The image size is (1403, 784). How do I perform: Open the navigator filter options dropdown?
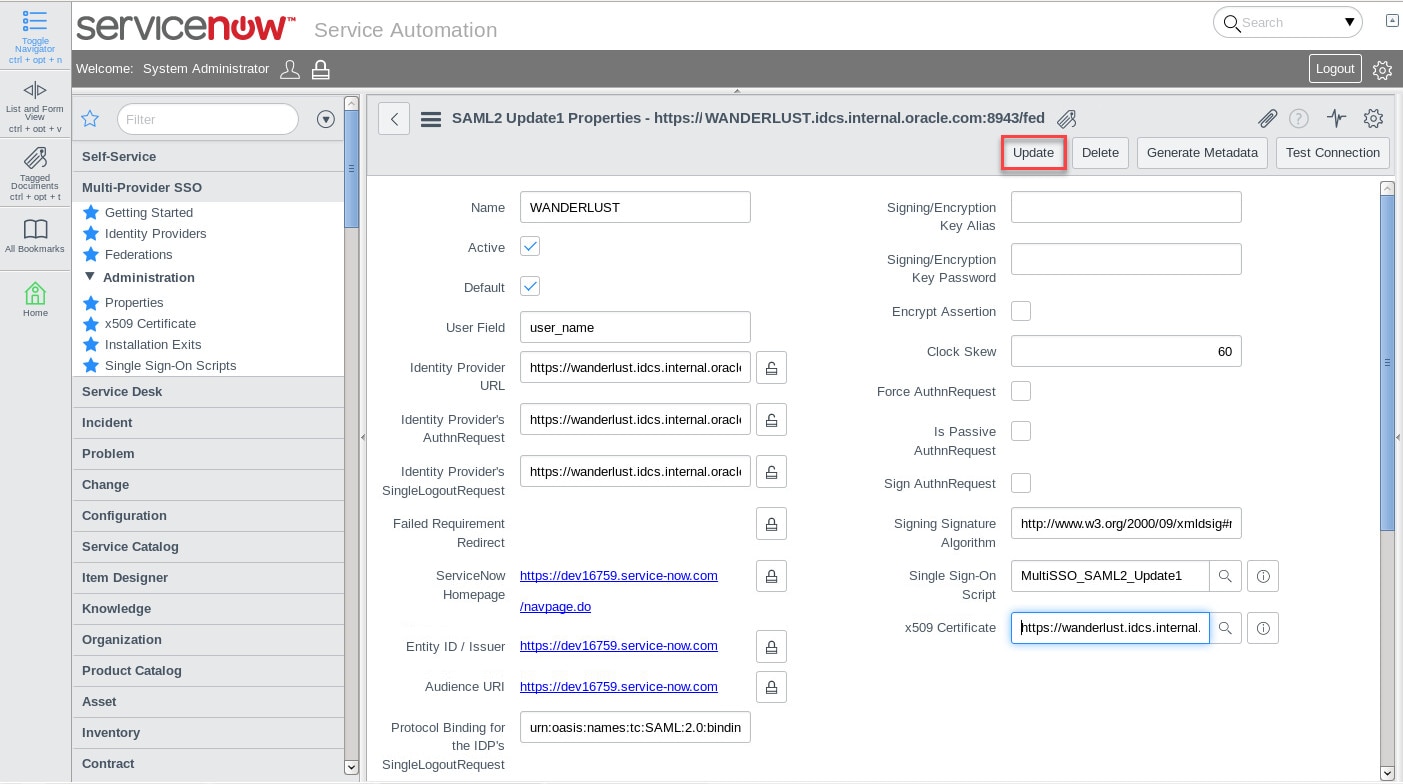(x=325, y=119)
